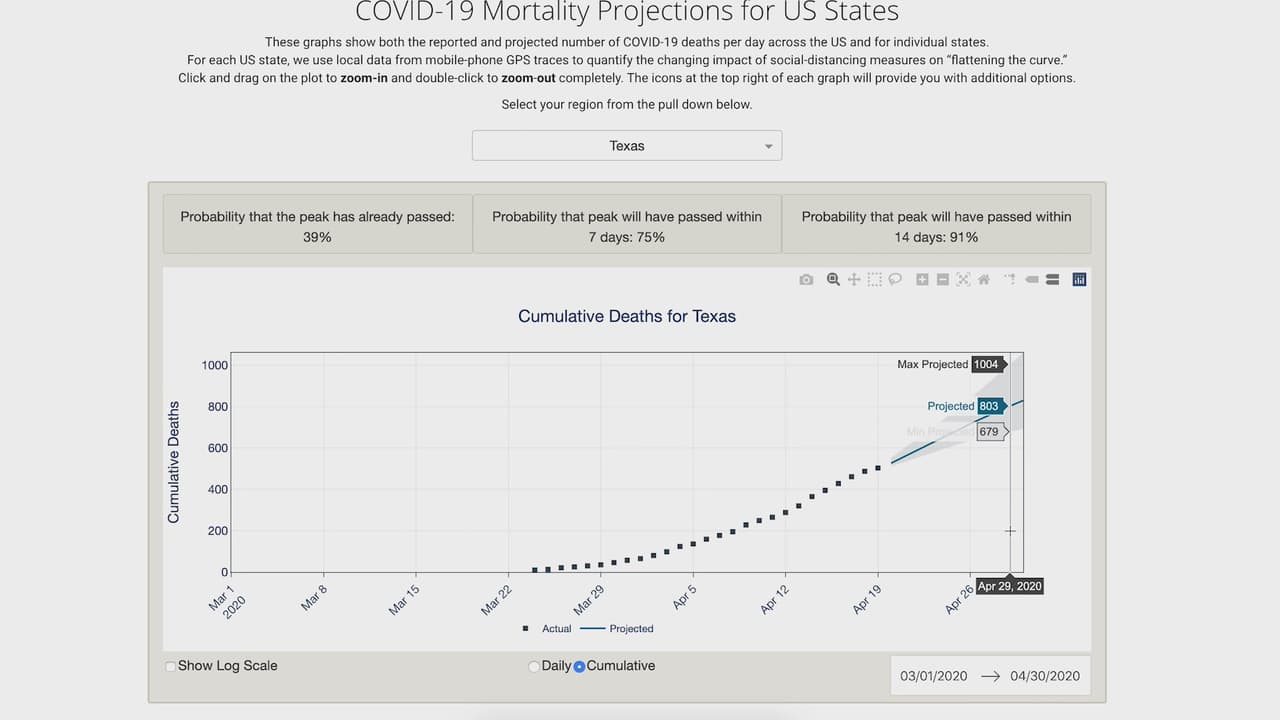Activate the Lasso Select tool

pos(895,280)
